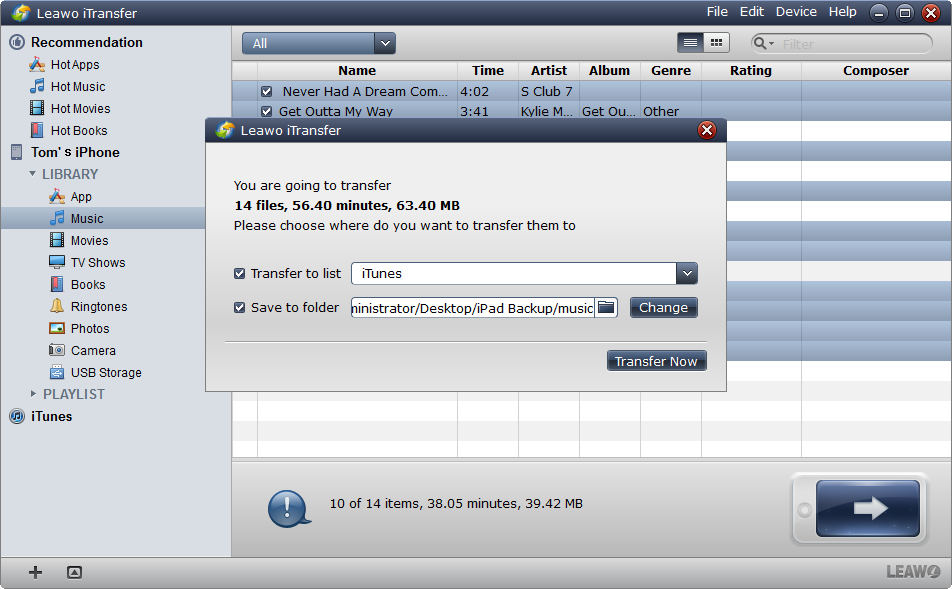Open the search filter options arrow
Screen dimensions: 952x589
[772, 44]
